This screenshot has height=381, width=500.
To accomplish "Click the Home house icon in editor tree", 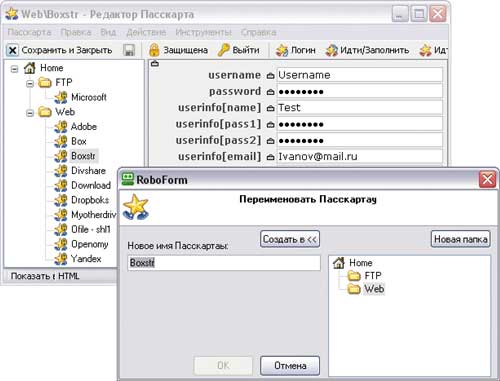I will tap(30, 68).
